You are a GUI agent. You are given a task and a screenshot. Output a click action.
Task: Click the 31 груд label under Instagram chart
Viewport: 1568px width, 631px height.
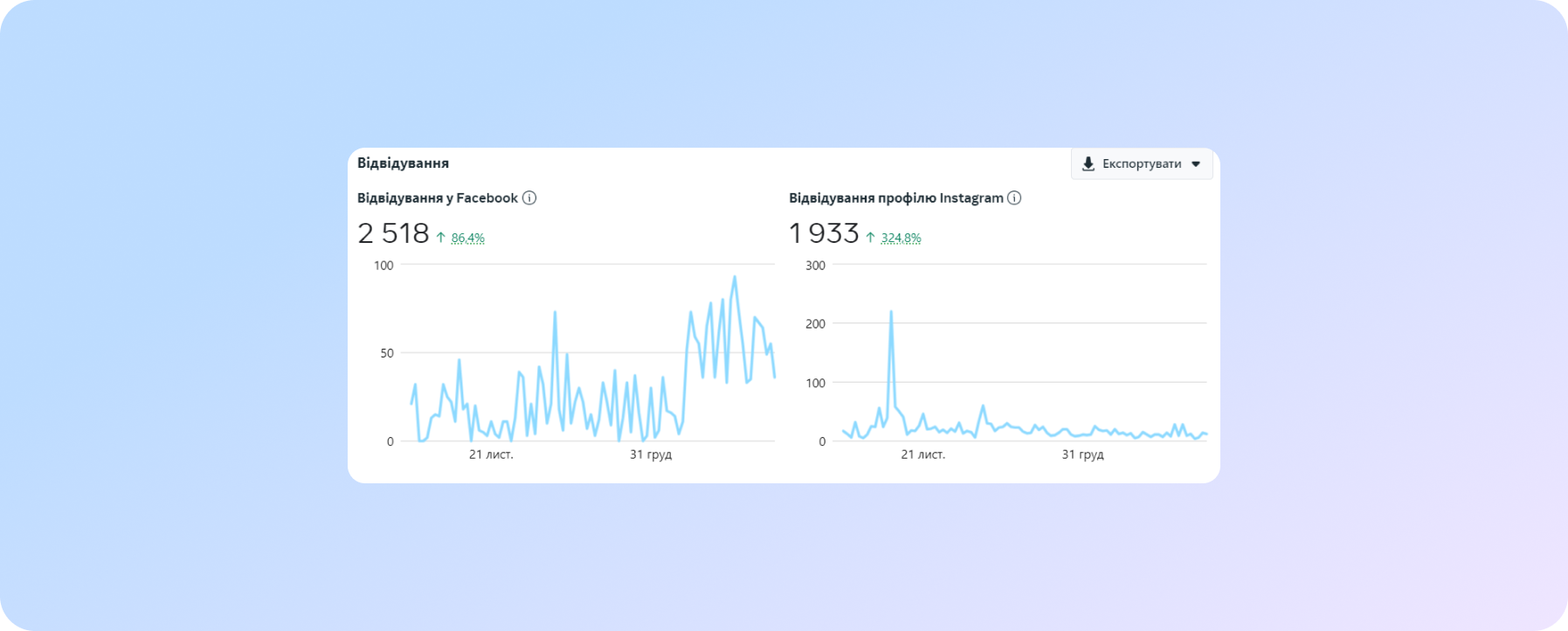pyautogui.click(x=1083, y=454)
